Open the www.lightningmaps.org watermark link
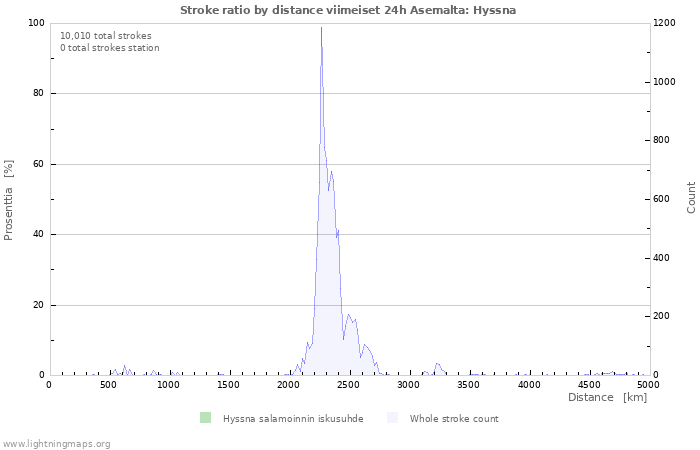The height and width of the screenshot is (450, 700). pyautogui.click(x=57, y=443)
